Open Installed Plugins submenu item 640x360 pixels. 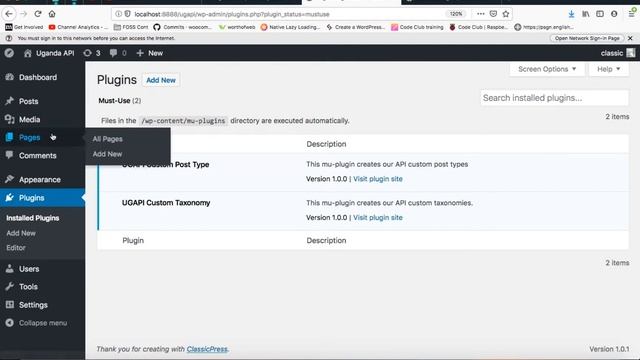[x=33, y=218]
